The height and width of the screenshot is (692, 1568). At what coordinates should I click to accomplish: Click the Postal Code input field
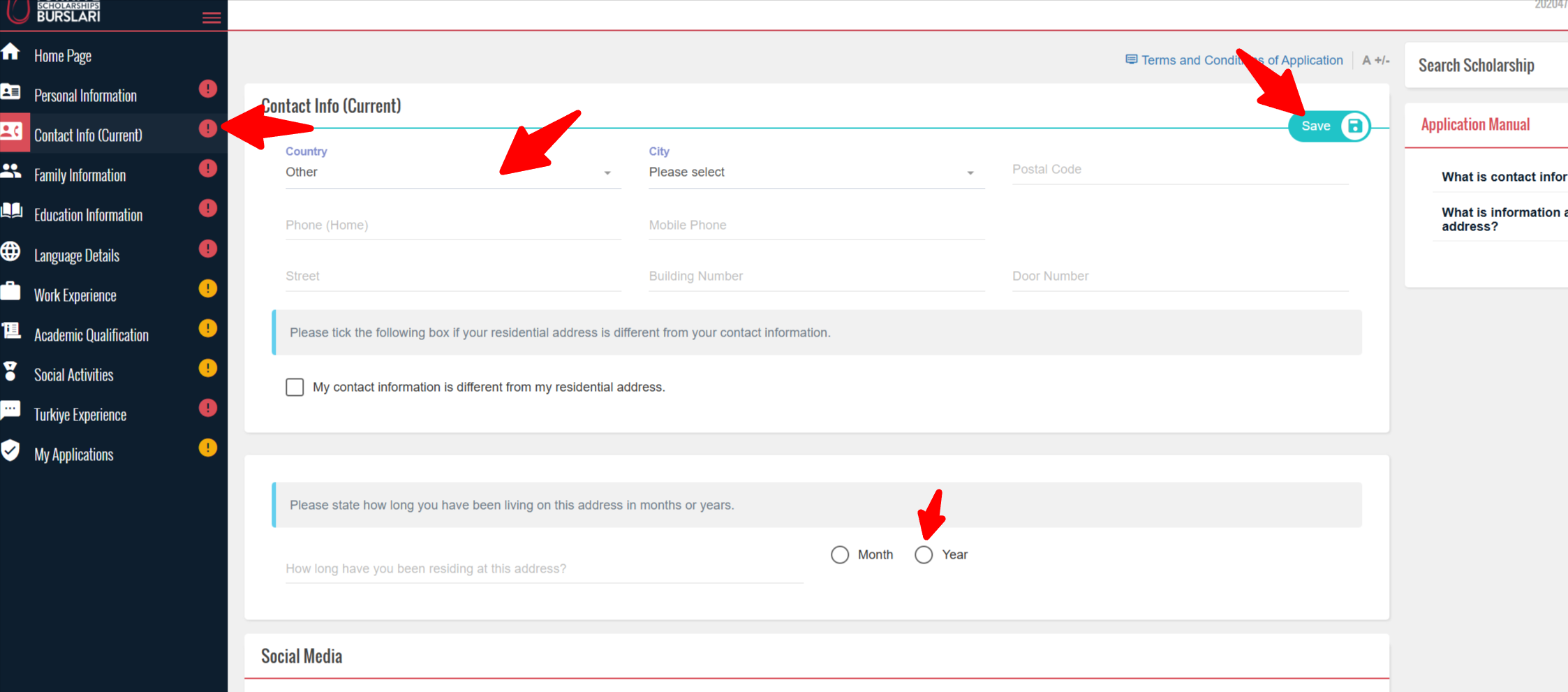pos(1179,170)
